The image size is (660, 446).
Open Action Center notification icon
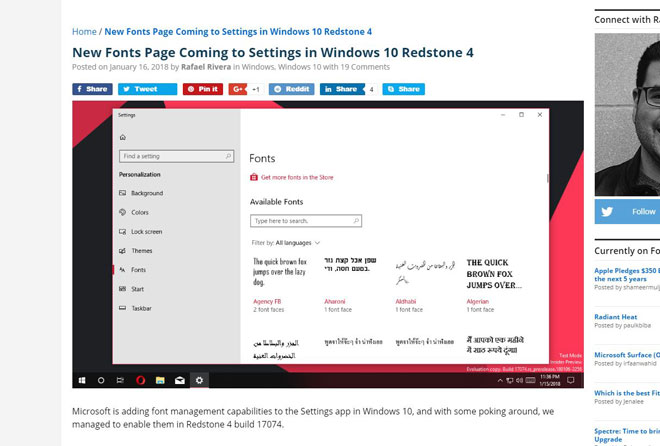pyautogui.click(x=571, y=380)
